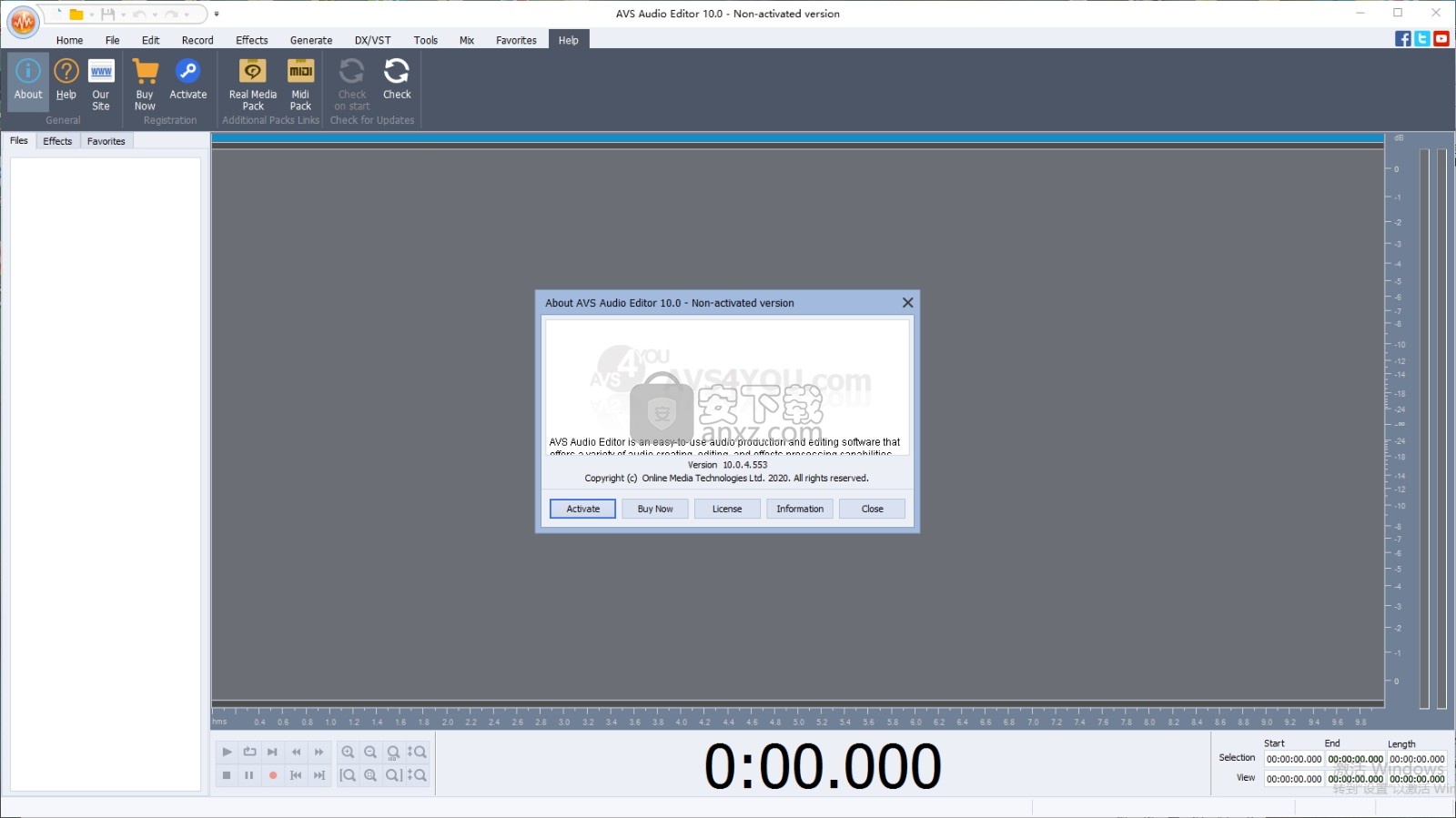This screenshot has width=1456, height=818.
Task: Open the Tools ribbon tab
Action: point(426,40)
